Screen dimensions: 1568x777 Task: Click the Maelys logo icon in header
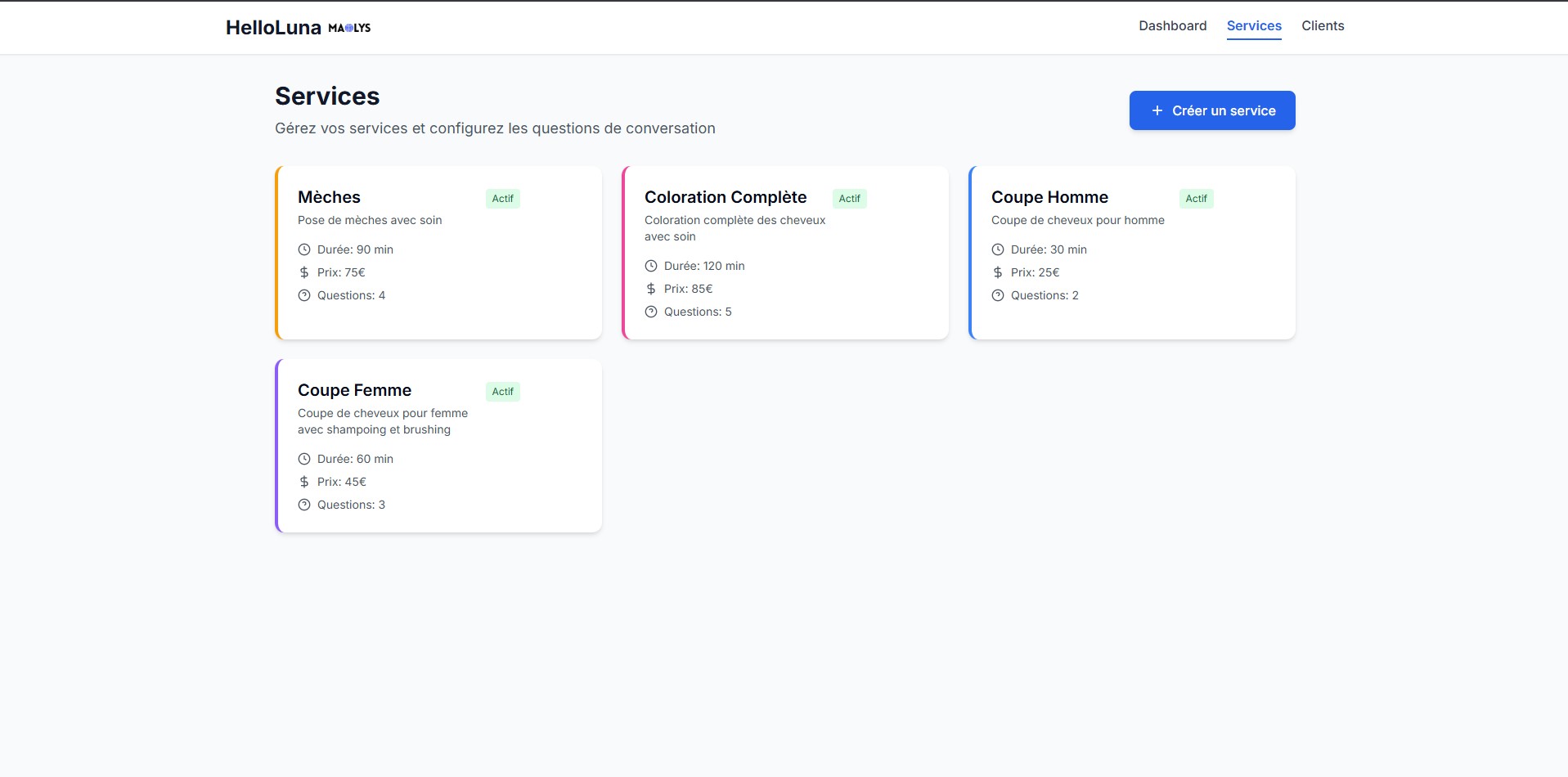349,28
